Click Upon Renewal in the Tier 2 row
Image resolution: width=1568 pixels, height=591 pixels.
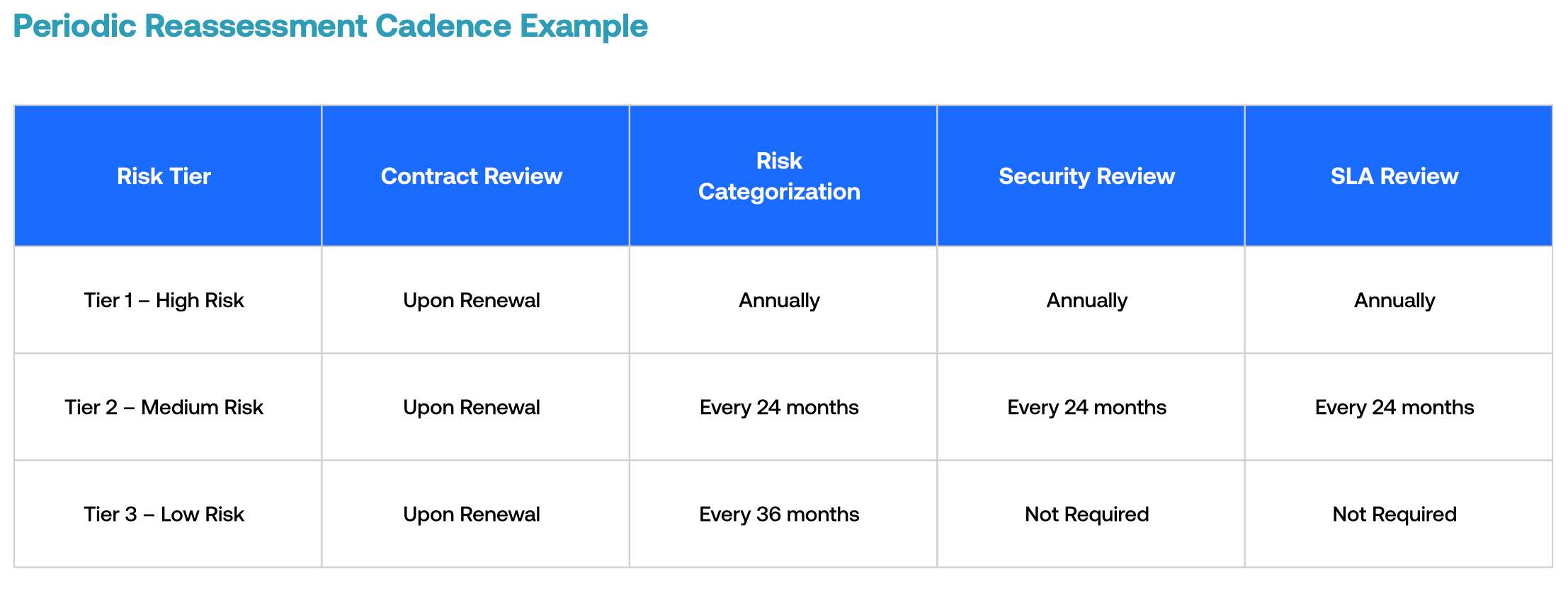pyautogui.click(x=472, y=407)
